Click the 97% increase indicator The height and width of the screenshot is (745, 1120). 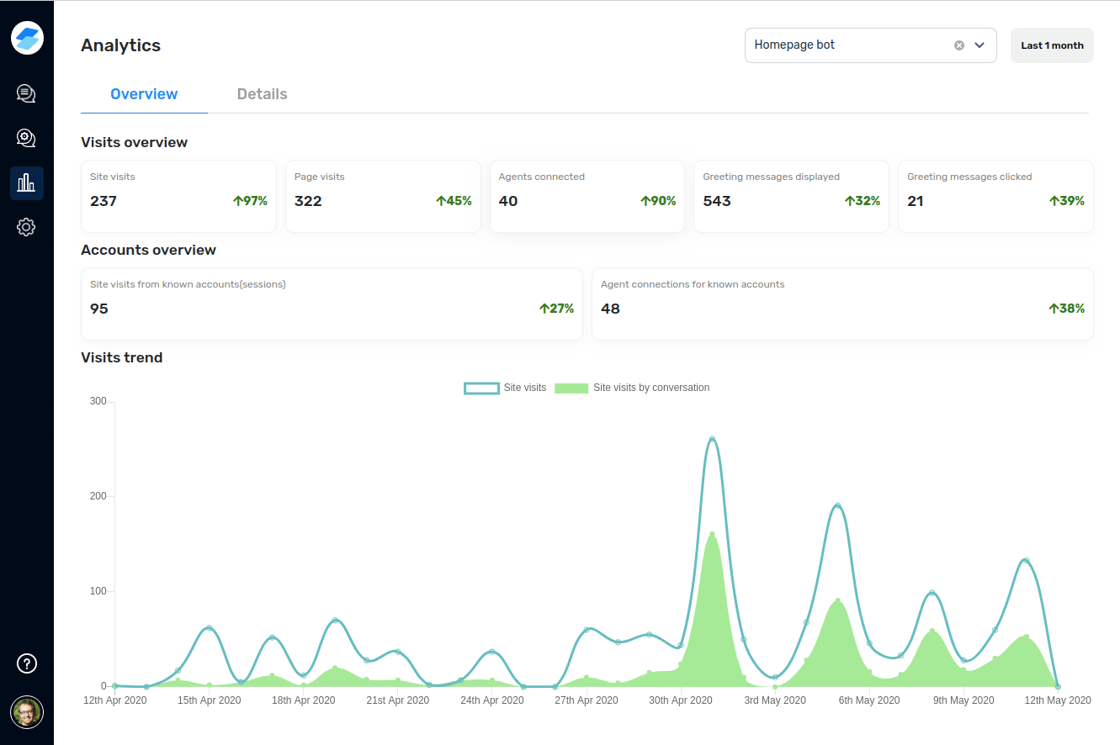coord(250,201)
